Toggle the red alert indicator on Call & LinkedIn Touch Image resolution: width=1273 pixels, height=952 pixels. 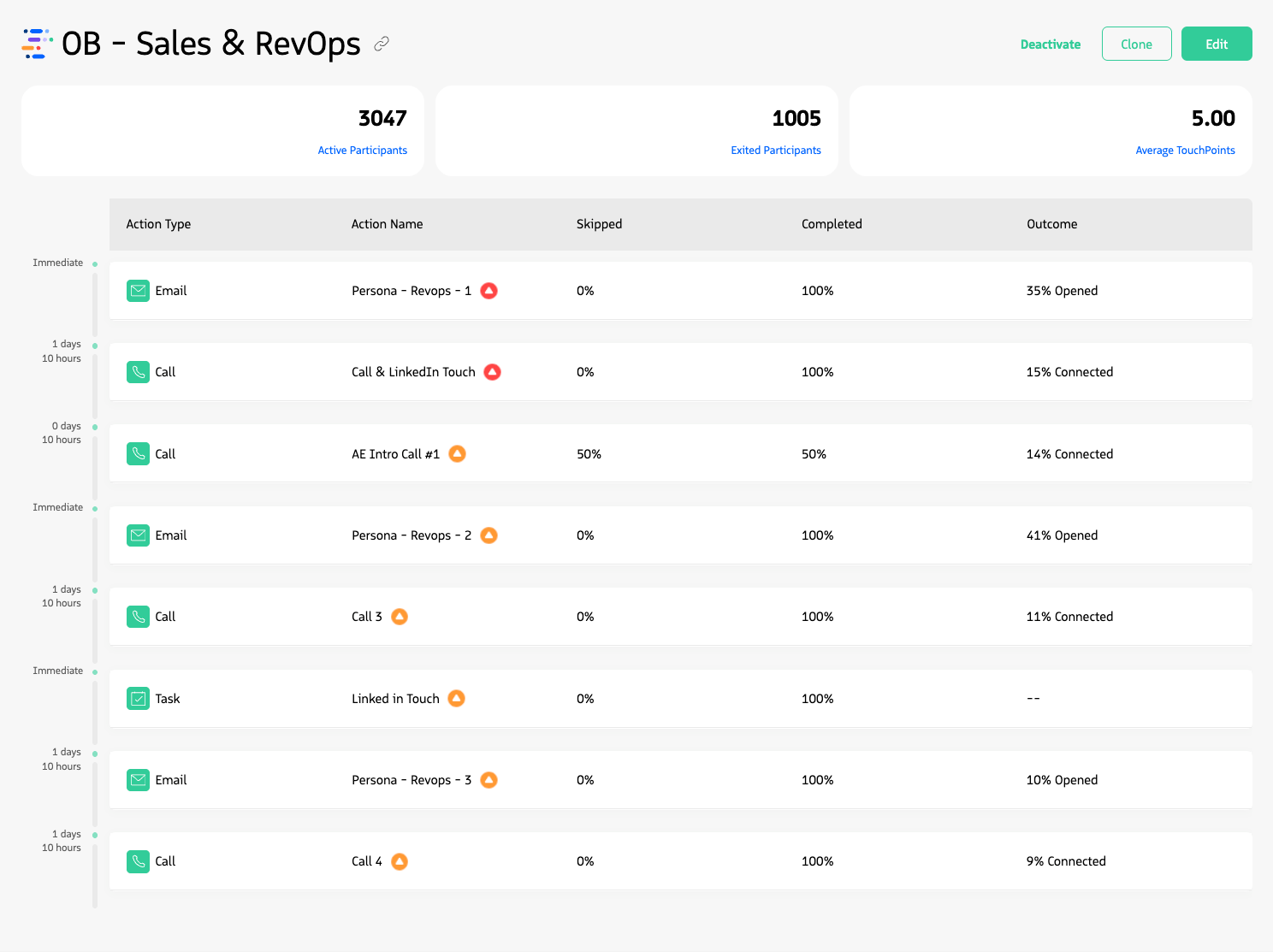(x=492, y=372)
